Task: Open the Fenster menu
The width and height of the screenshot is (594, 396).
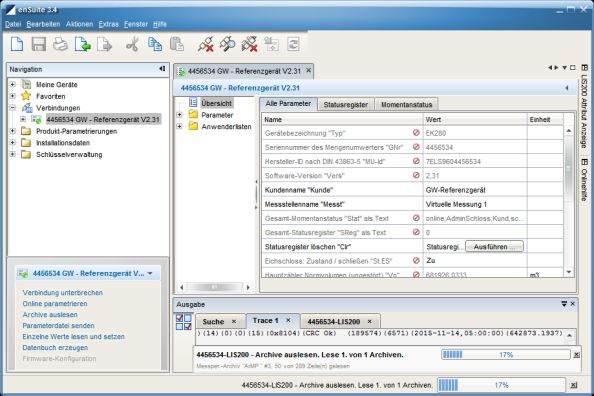Action: [136, 24]
